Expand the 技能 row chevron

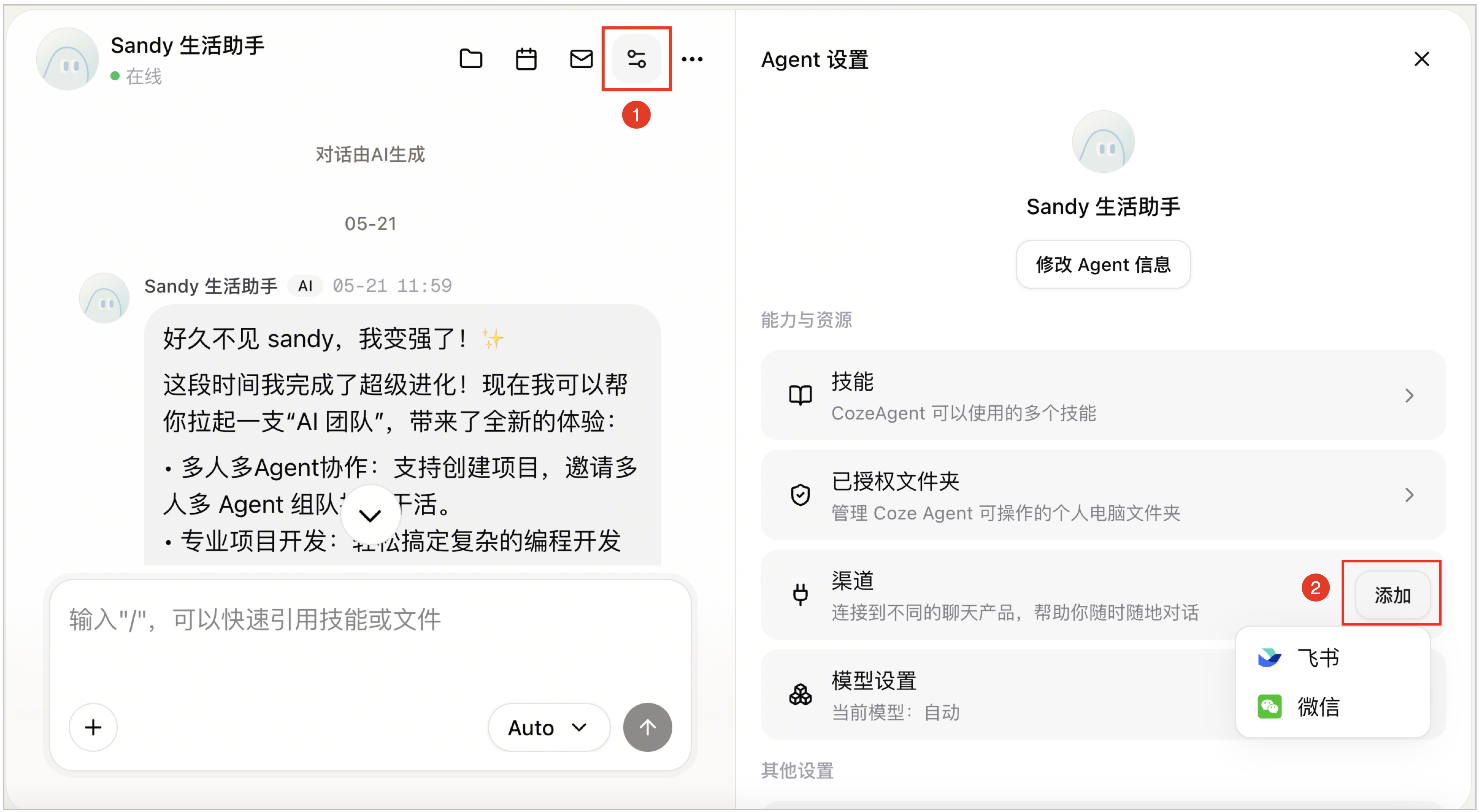coord(1409,395)
